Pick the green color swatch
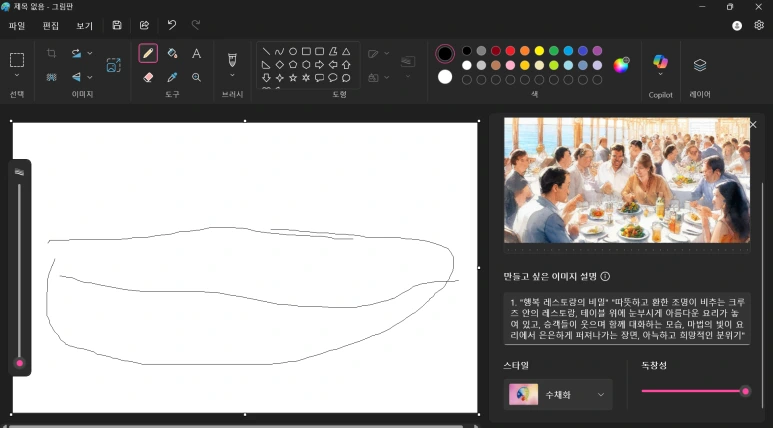 point(554,51)
